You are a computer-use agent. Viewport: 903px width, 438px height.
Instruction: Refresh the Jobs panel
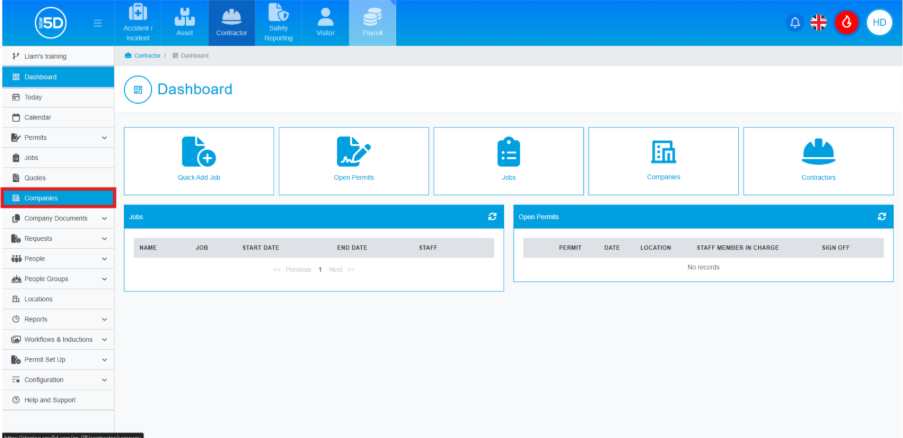tap(492, 216)
